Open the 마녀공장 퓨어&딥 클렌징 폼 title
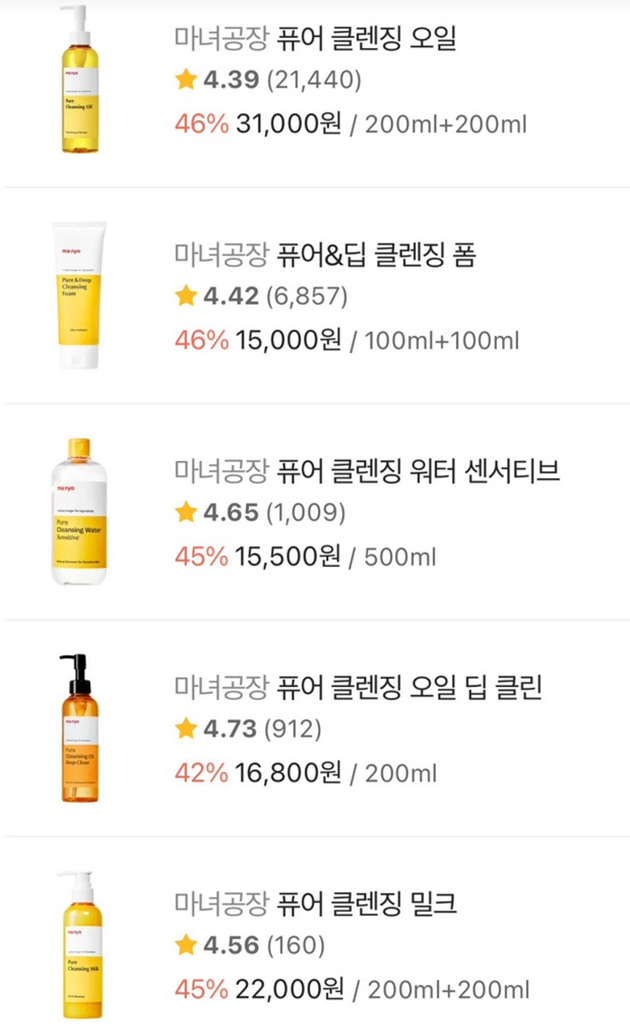The width and height of the screenshot is (630, 1024). click(x=324, y=256)
